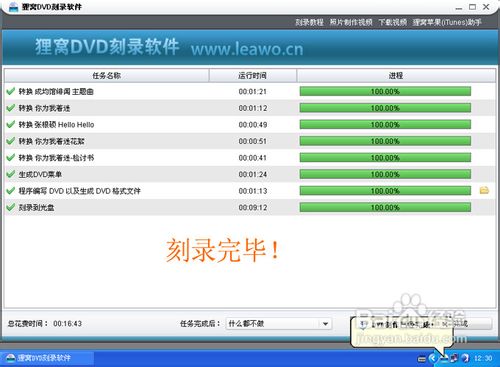Click the run time 00:01:21
The height and width of the screenshot is (367, 500).
point(252,91)
